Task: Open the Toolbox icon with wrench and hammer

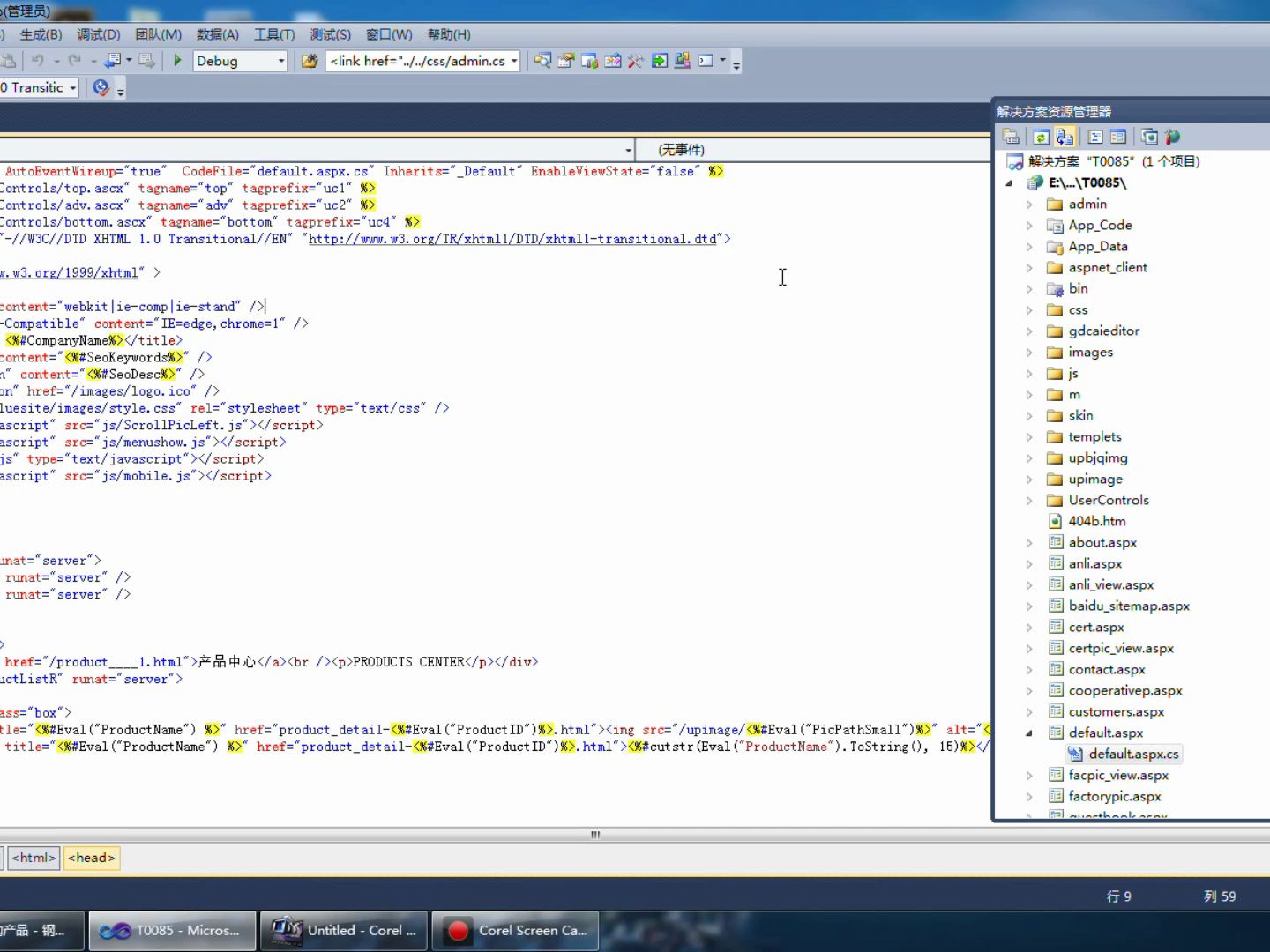Action: [x=636, y=61]
